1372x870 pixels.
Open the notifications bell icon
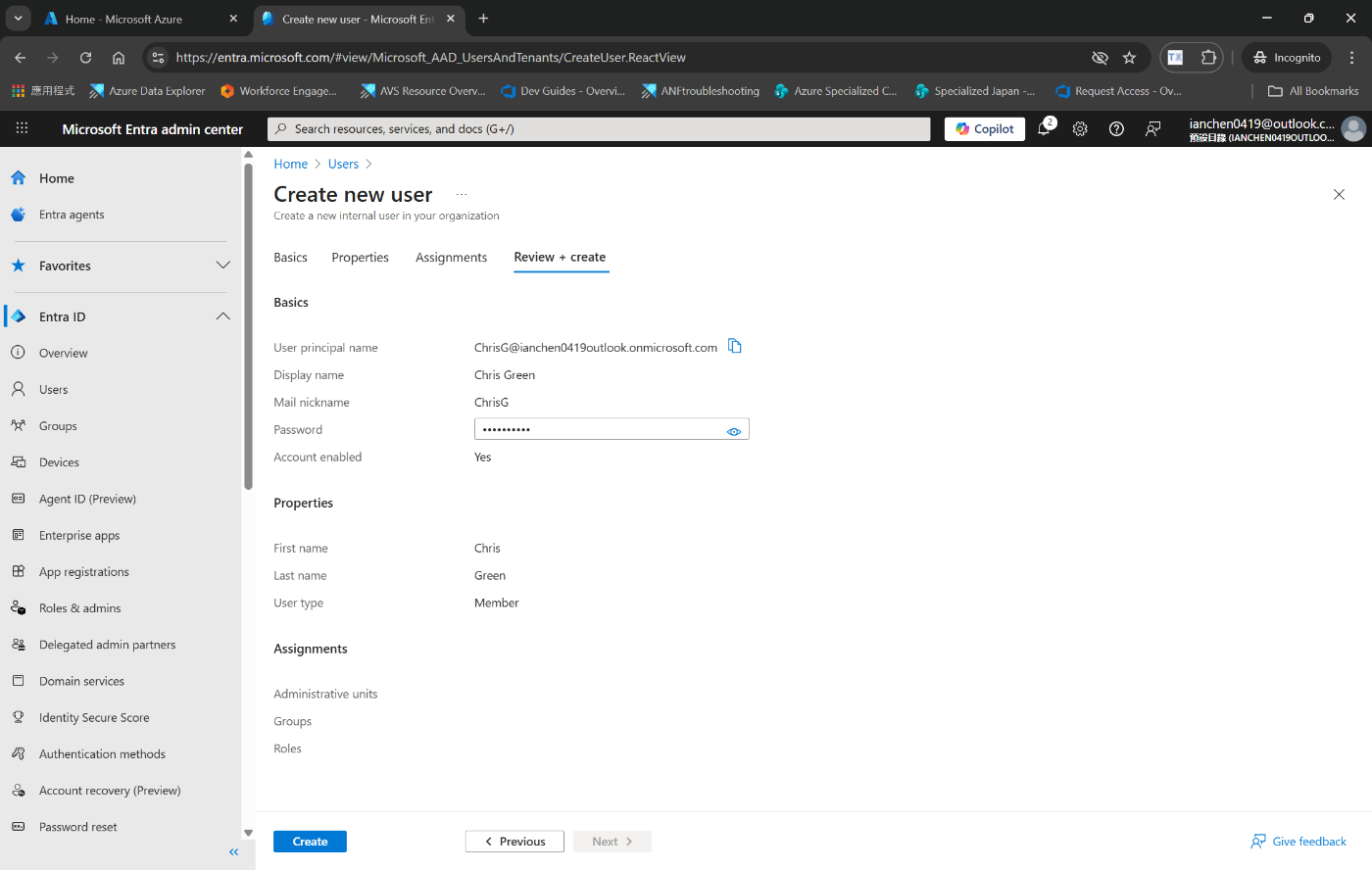[x=1044, y=128]
